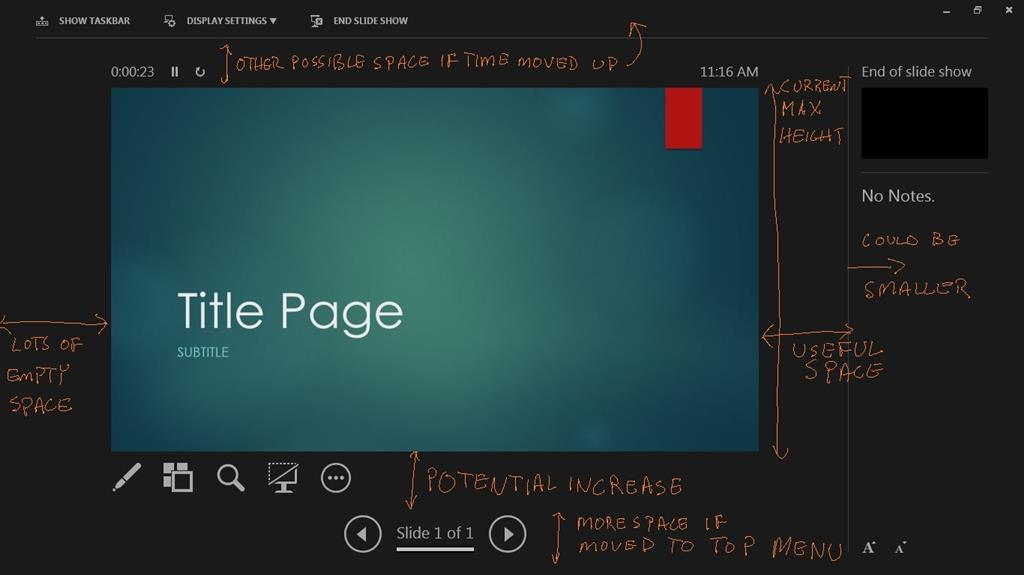This screenshot has height=575, width=1024.
Task: Minimize the presenter view window
Action: [x=946, y=10]
